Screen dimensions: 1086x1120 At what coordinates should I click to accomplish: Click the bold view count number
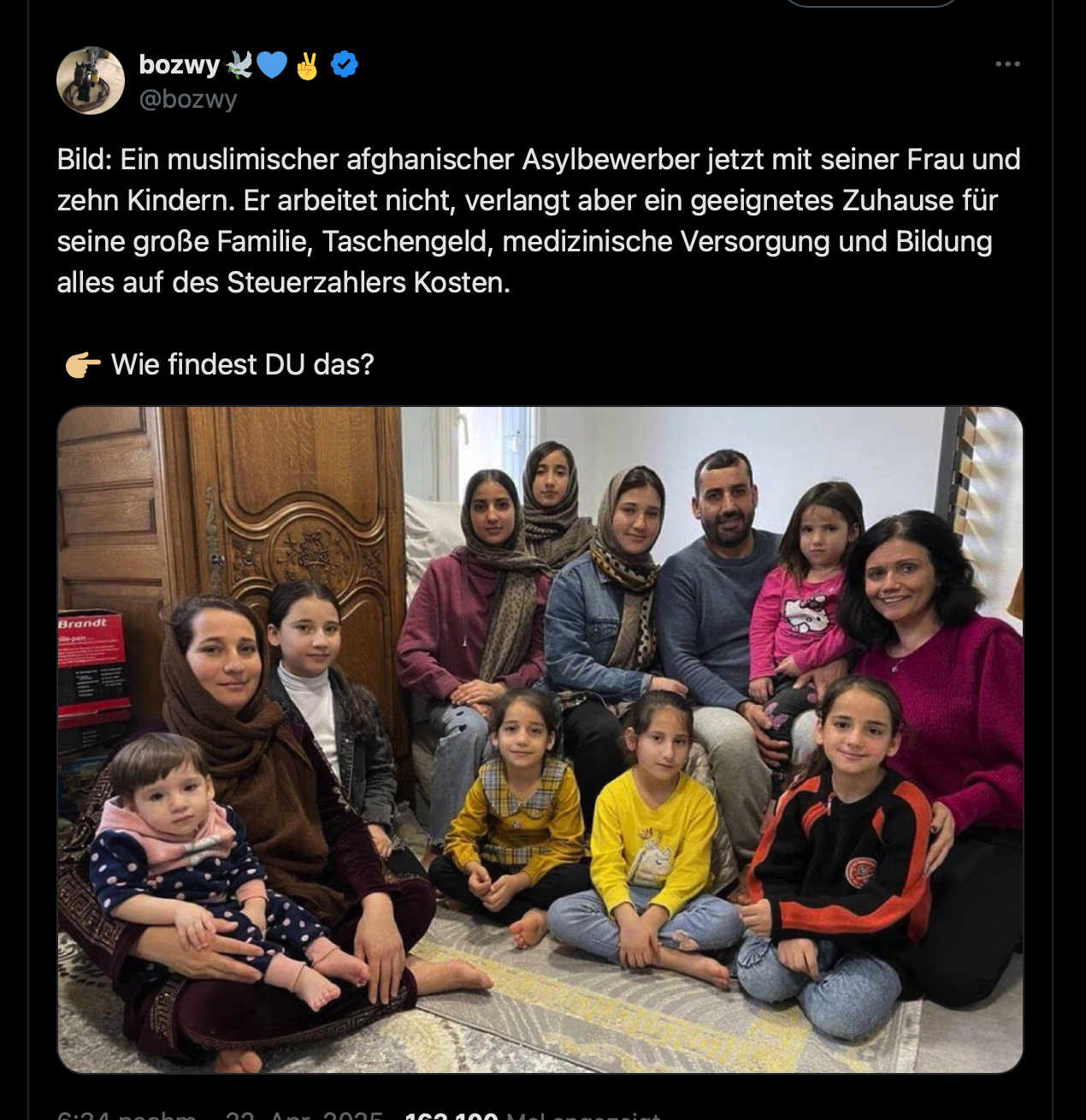pos(452,1115)
